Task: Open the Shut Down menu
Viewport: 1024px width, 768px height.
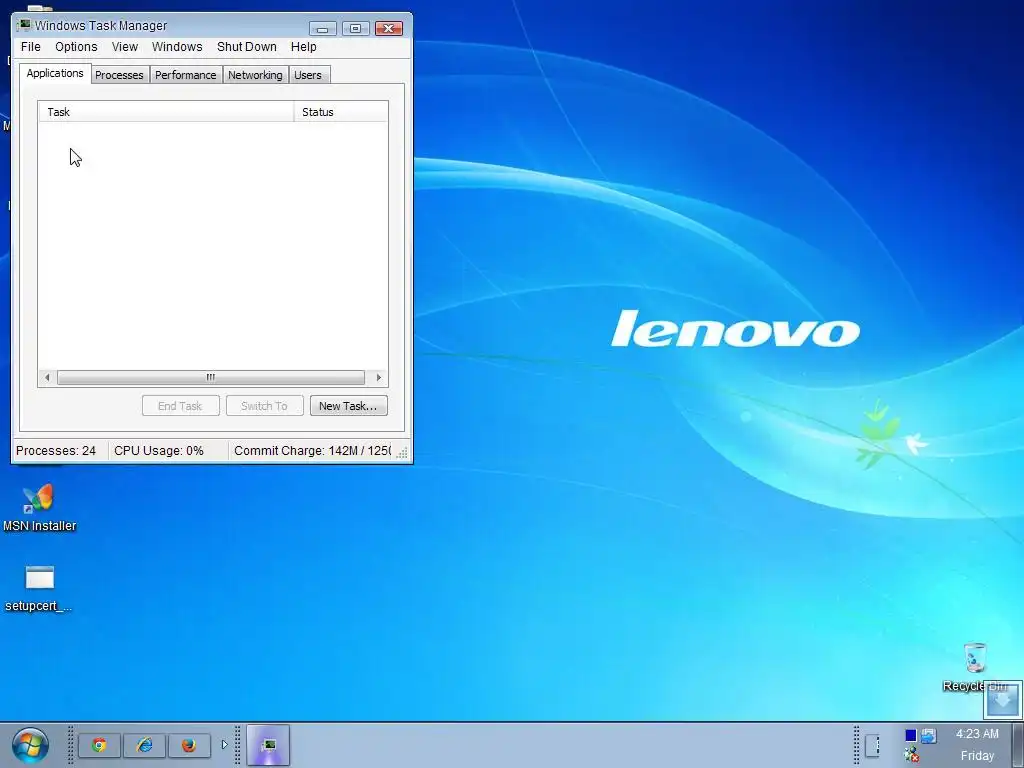Action: click(x=247, y=47)
